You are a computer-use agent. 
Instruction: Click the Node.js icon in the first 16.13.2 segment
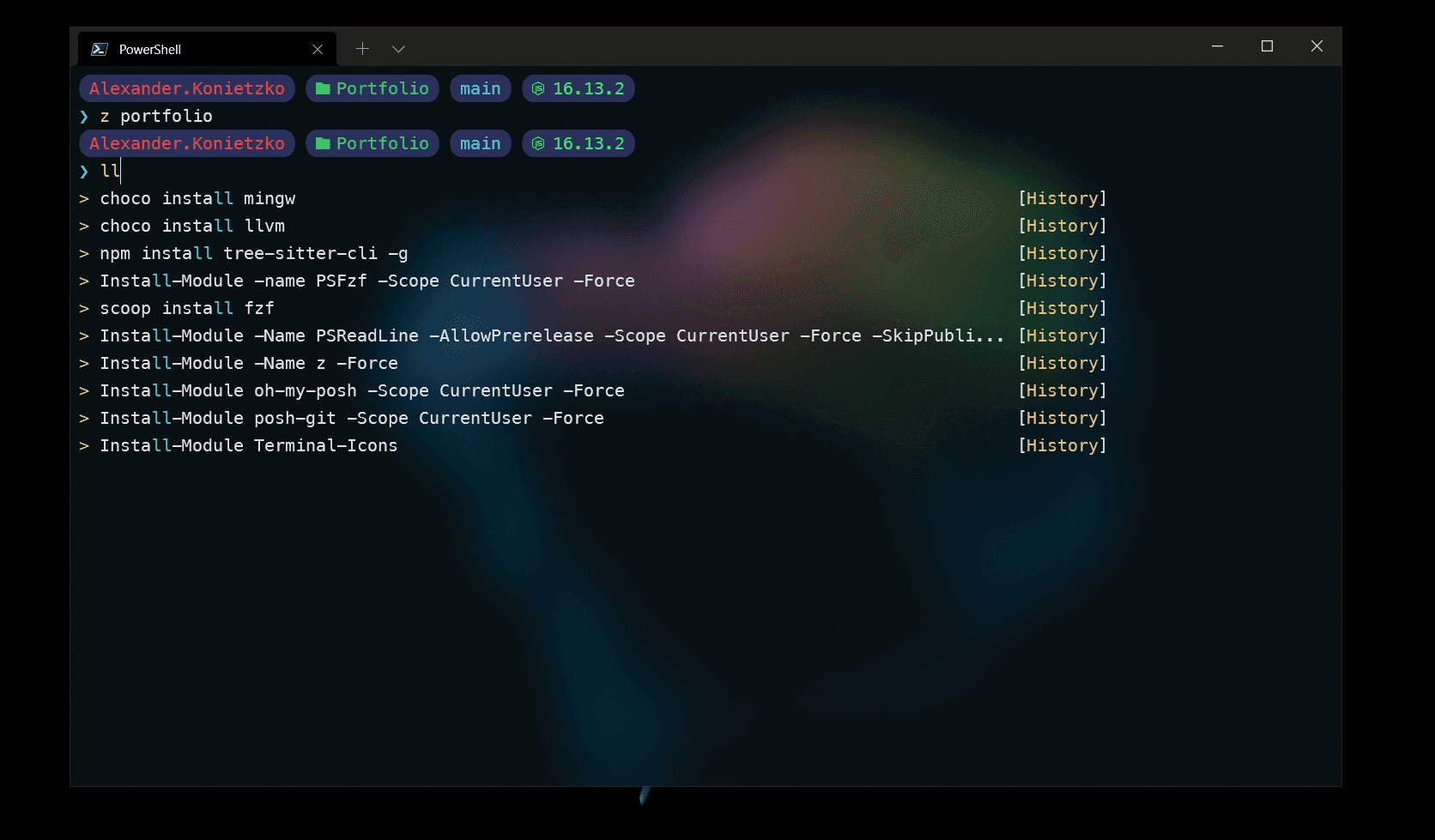click(538, 88)
